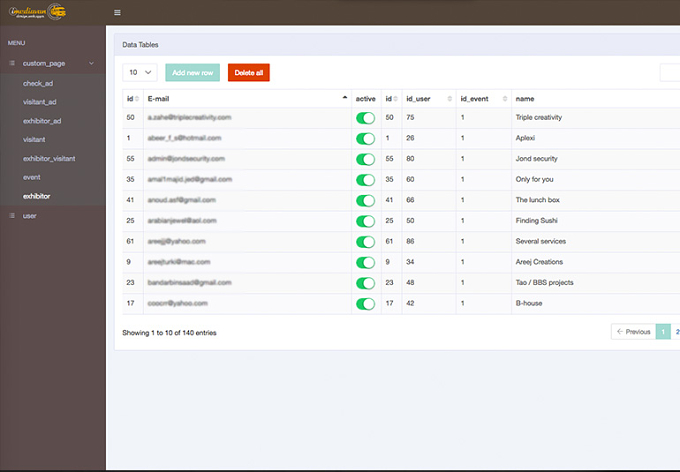
Task: Click the E-mail column sort arrow
Action: point(345,98)
